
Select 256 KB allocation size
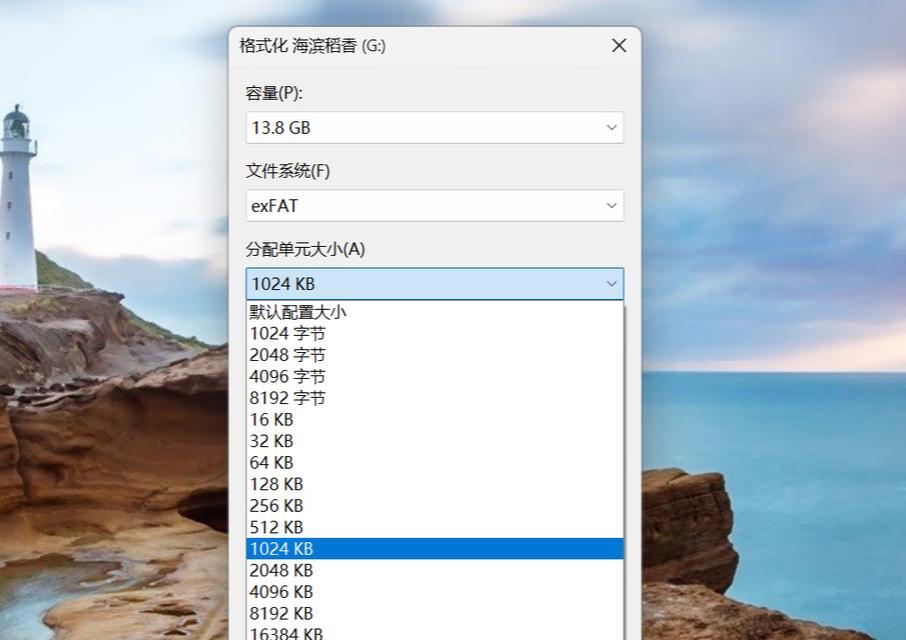click(x=435, y=506)
